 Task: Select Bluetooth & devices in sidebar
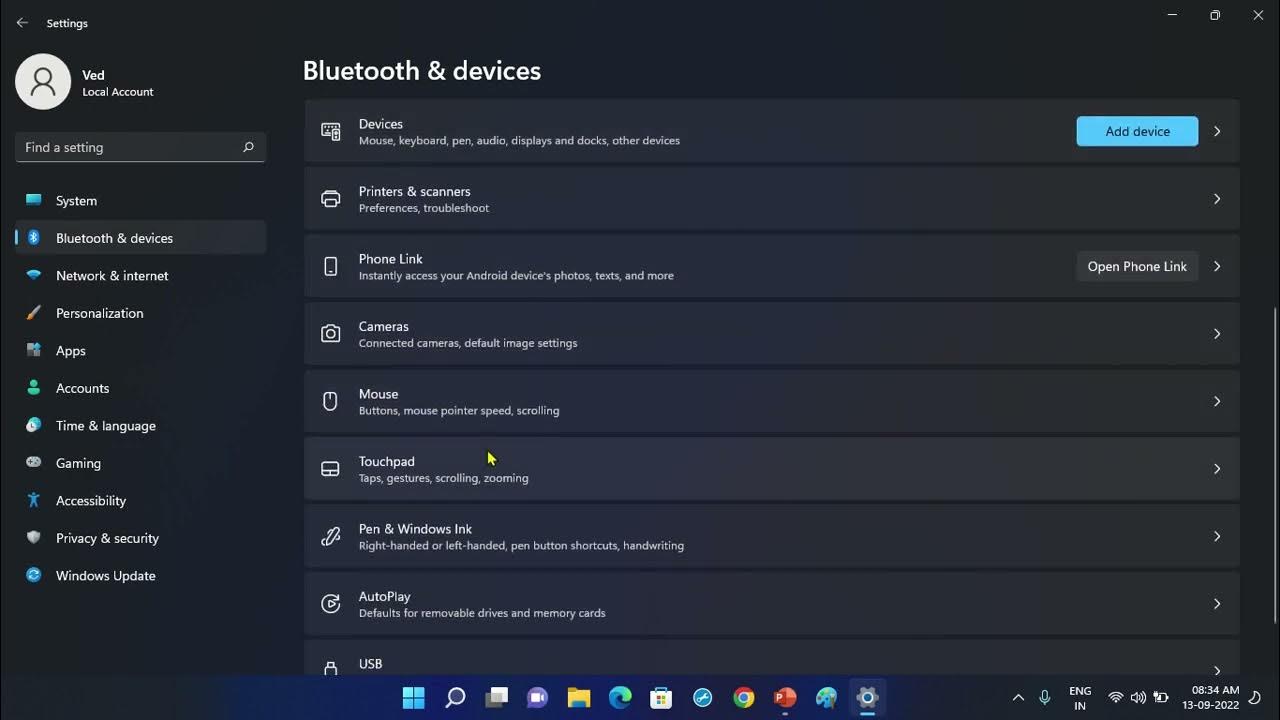click(x=140, y=238)
